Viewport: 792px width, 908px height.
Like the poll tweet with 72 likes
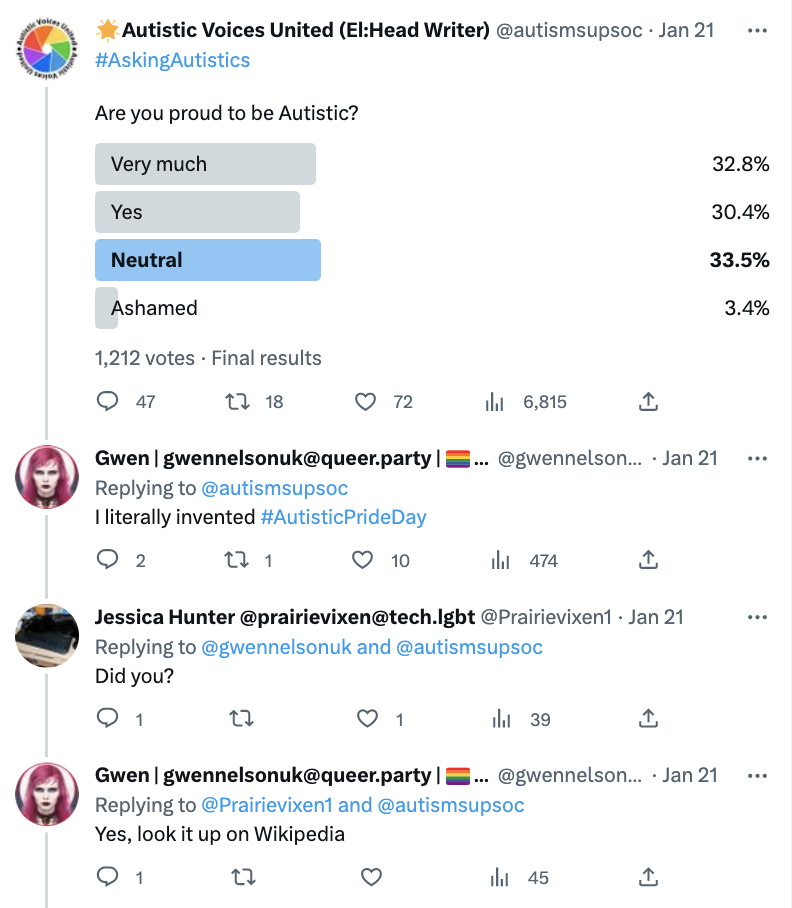tap(366, 402)
